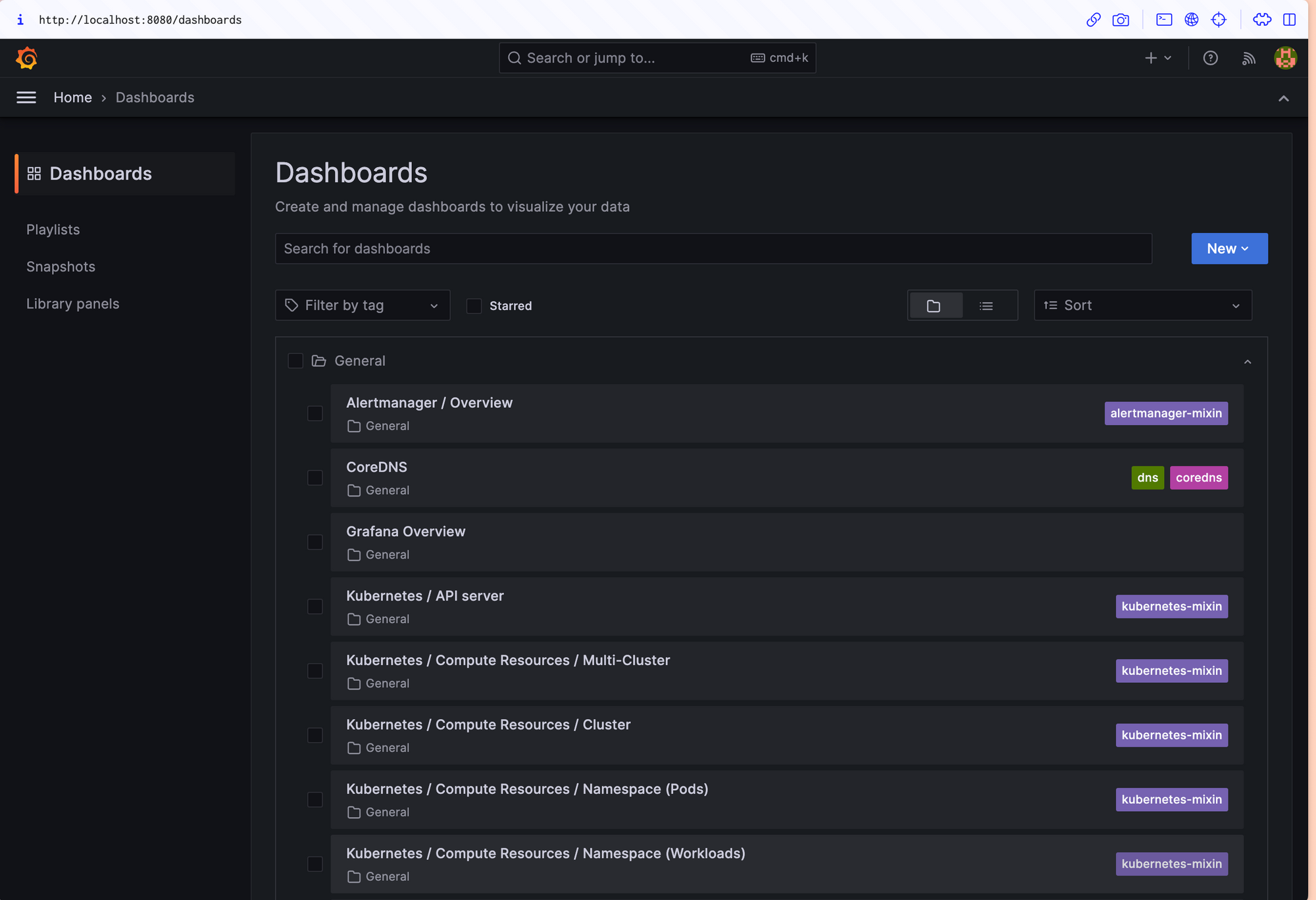Click the Search for dashboards input field
The image size is (1316, 900).
[713, 248]
